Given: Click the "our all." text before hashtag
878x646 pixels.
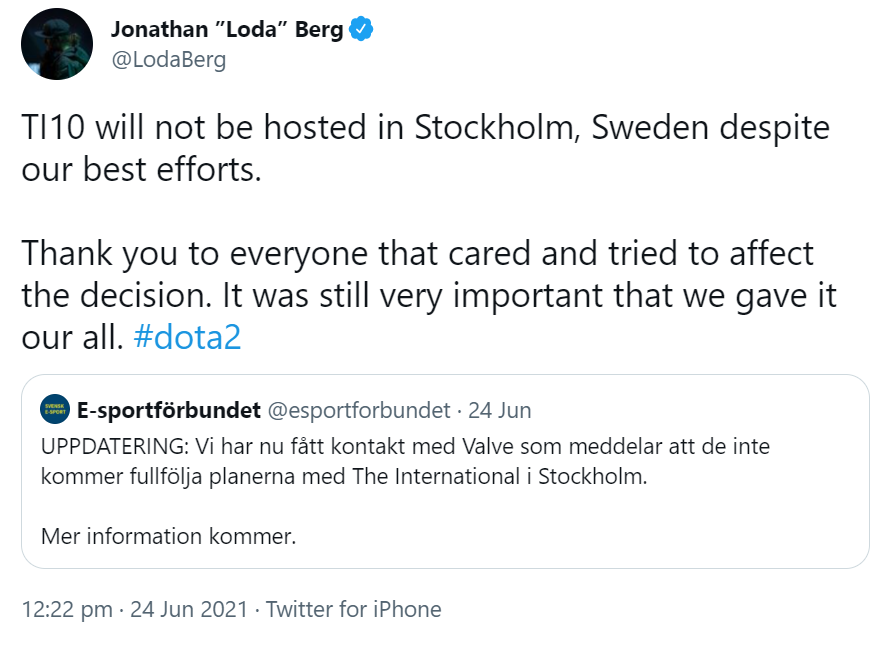Looking at the screenshot, I should coord(72,337).
